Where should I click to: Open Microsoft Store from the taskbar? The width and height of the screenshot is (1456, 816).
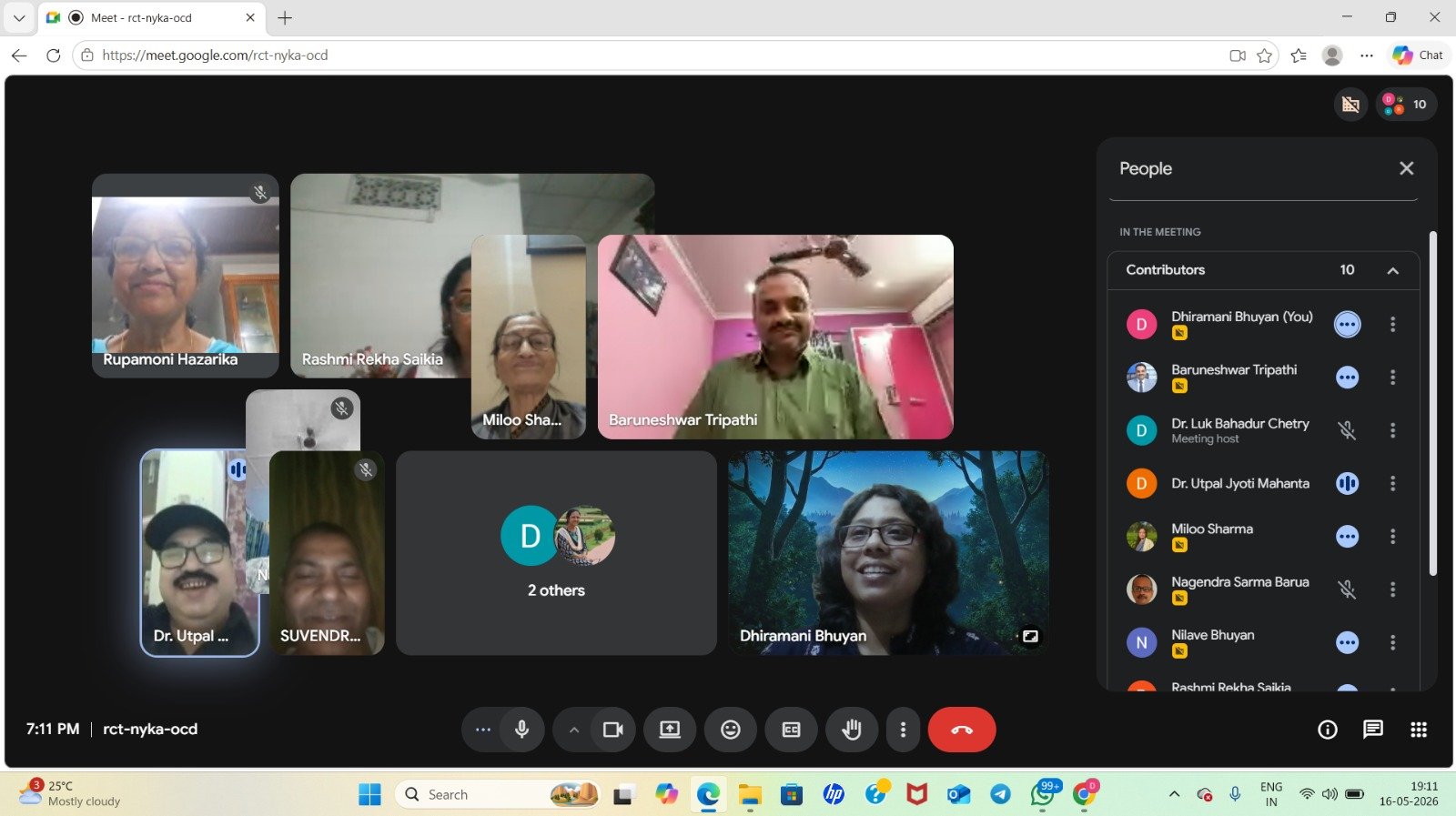[x=792, y=795]
